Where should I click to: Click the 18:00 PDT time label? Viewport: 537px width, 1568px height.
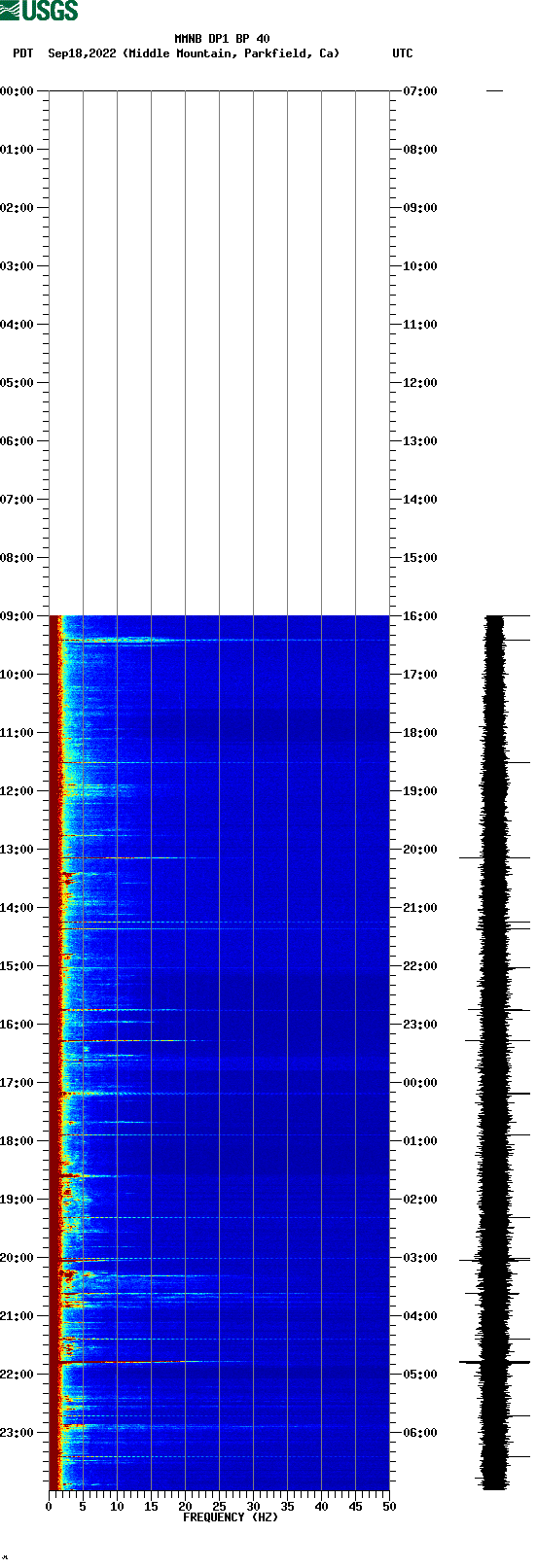coord(17,1141)
